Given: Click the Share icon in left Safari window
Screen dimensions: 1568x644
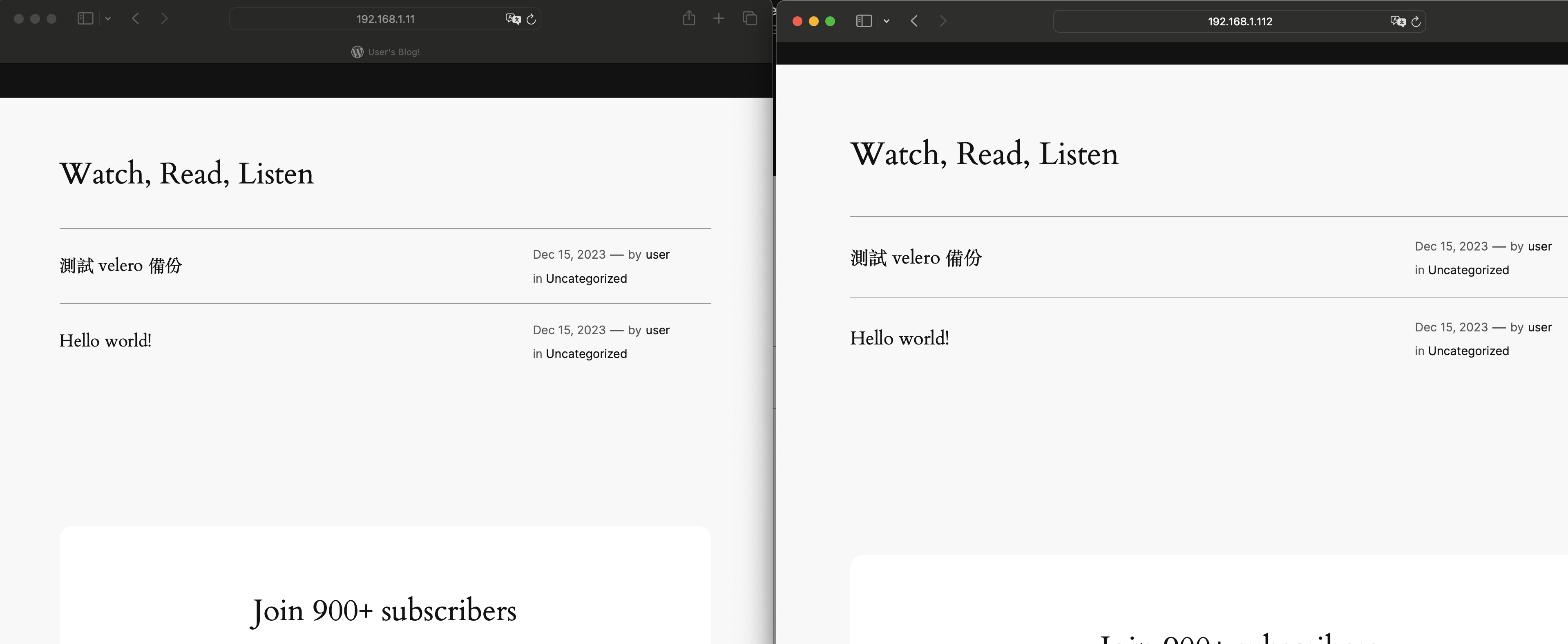Looking at the screenshot, I should click(x=688, y=19).
